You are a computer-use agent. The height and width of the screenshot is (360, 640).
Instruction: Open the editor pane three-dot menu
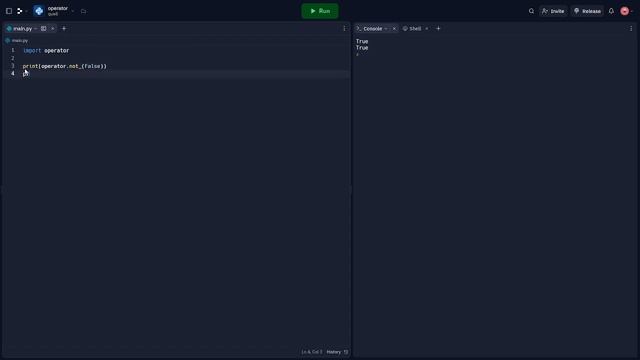coord(344,29)
